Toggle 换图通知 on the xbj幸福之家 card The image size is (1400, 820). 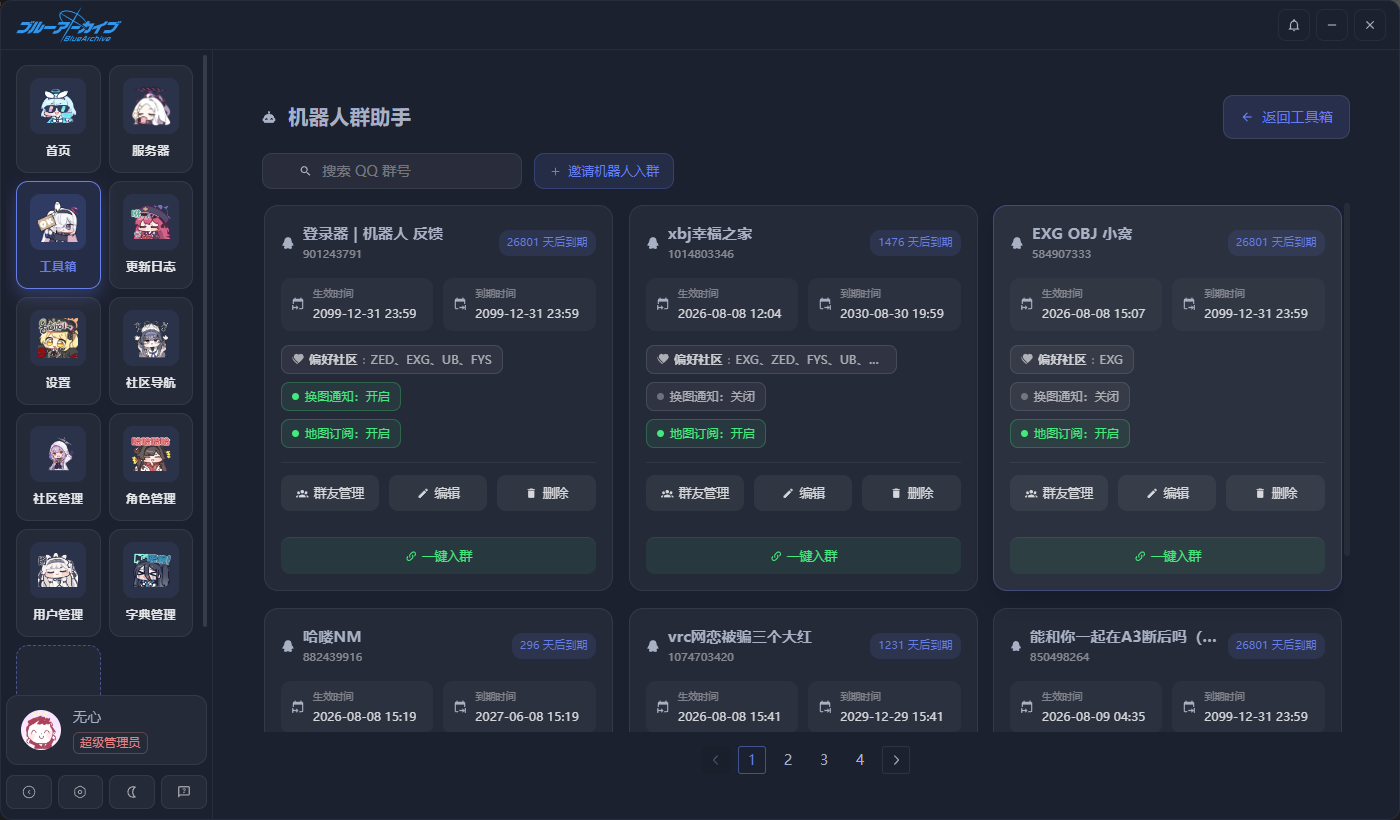pos(706,397)
